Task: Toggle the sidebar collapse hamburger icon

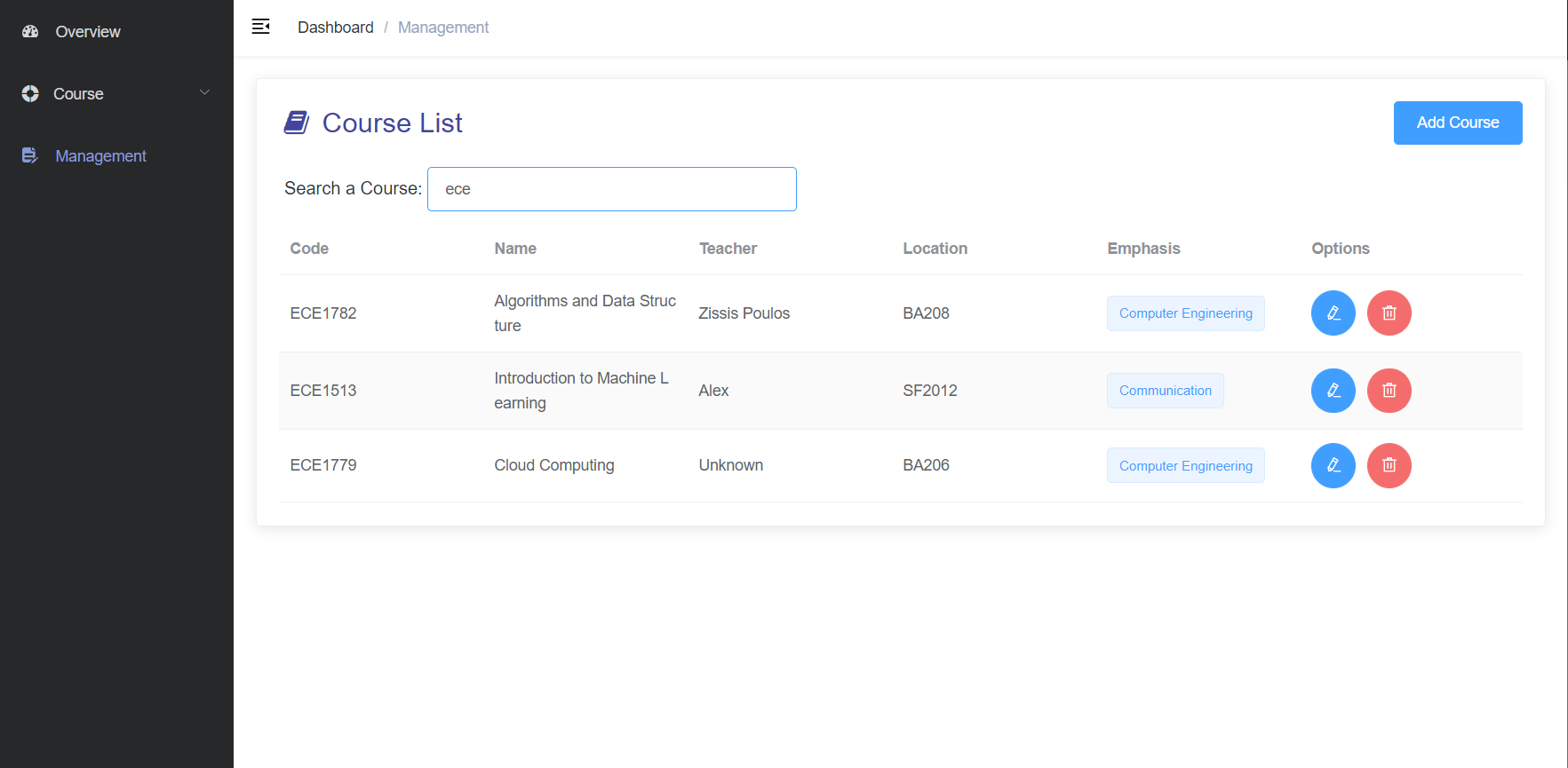Action: pos(260,27)
